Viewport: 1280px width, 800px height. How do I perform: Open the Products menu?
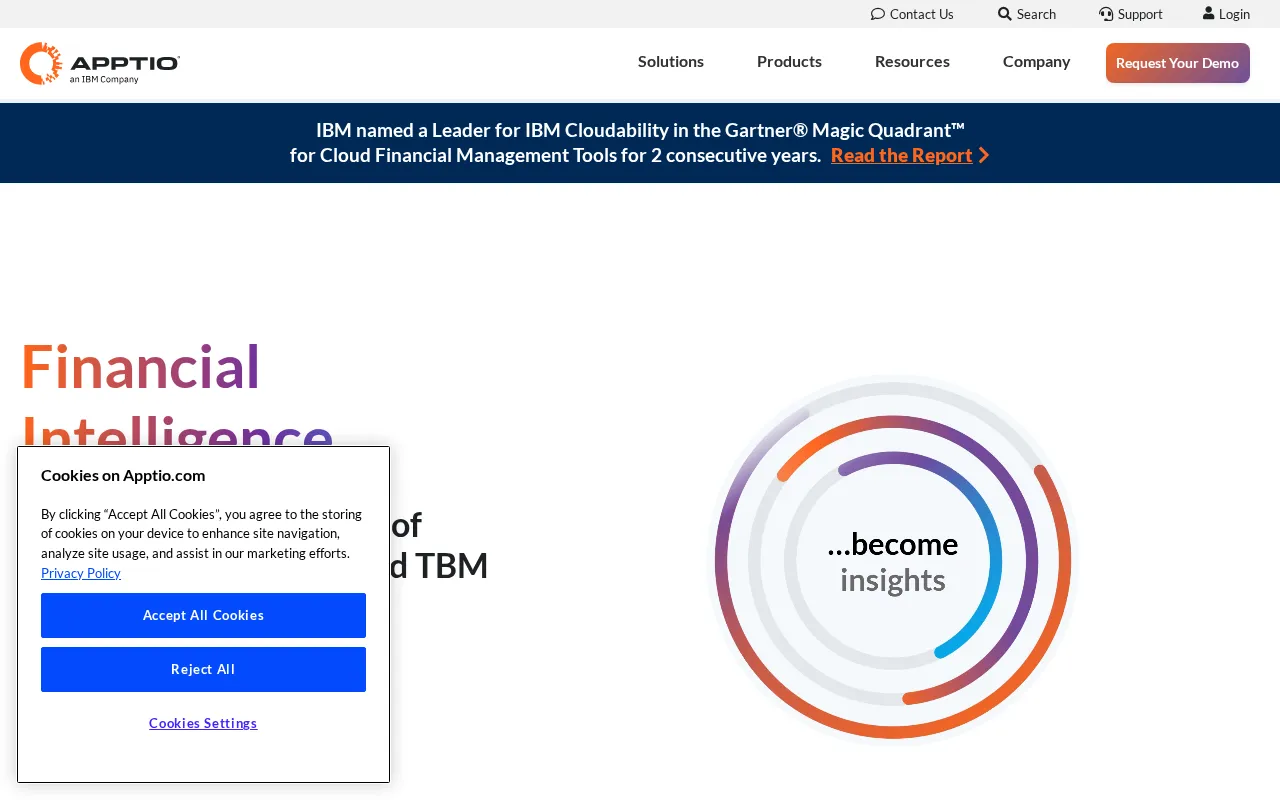click(789, 62)
